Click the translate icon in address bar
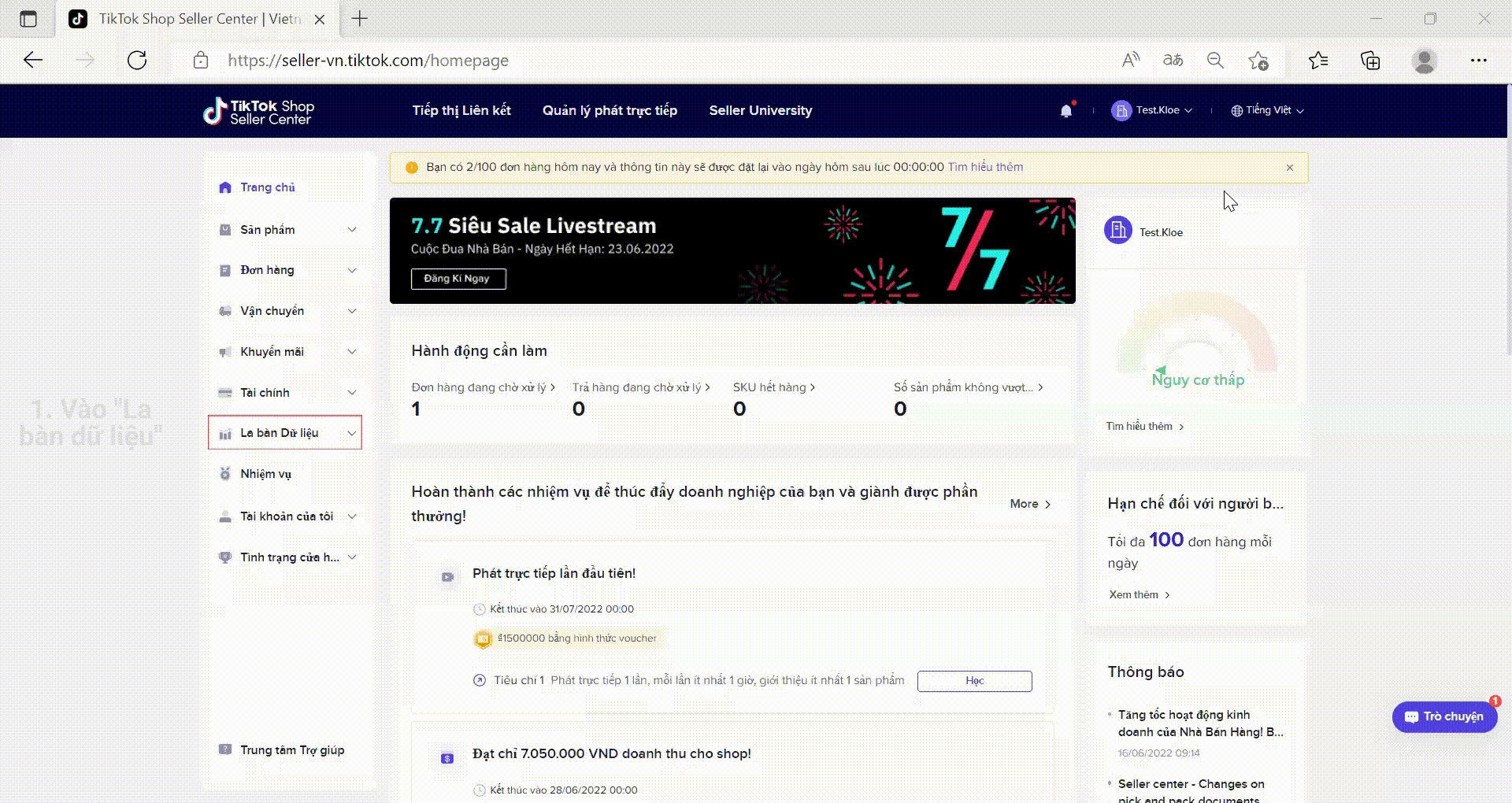Viewport: 1512px width, 803px height. pyautogui.click(x=1173, y=61)
